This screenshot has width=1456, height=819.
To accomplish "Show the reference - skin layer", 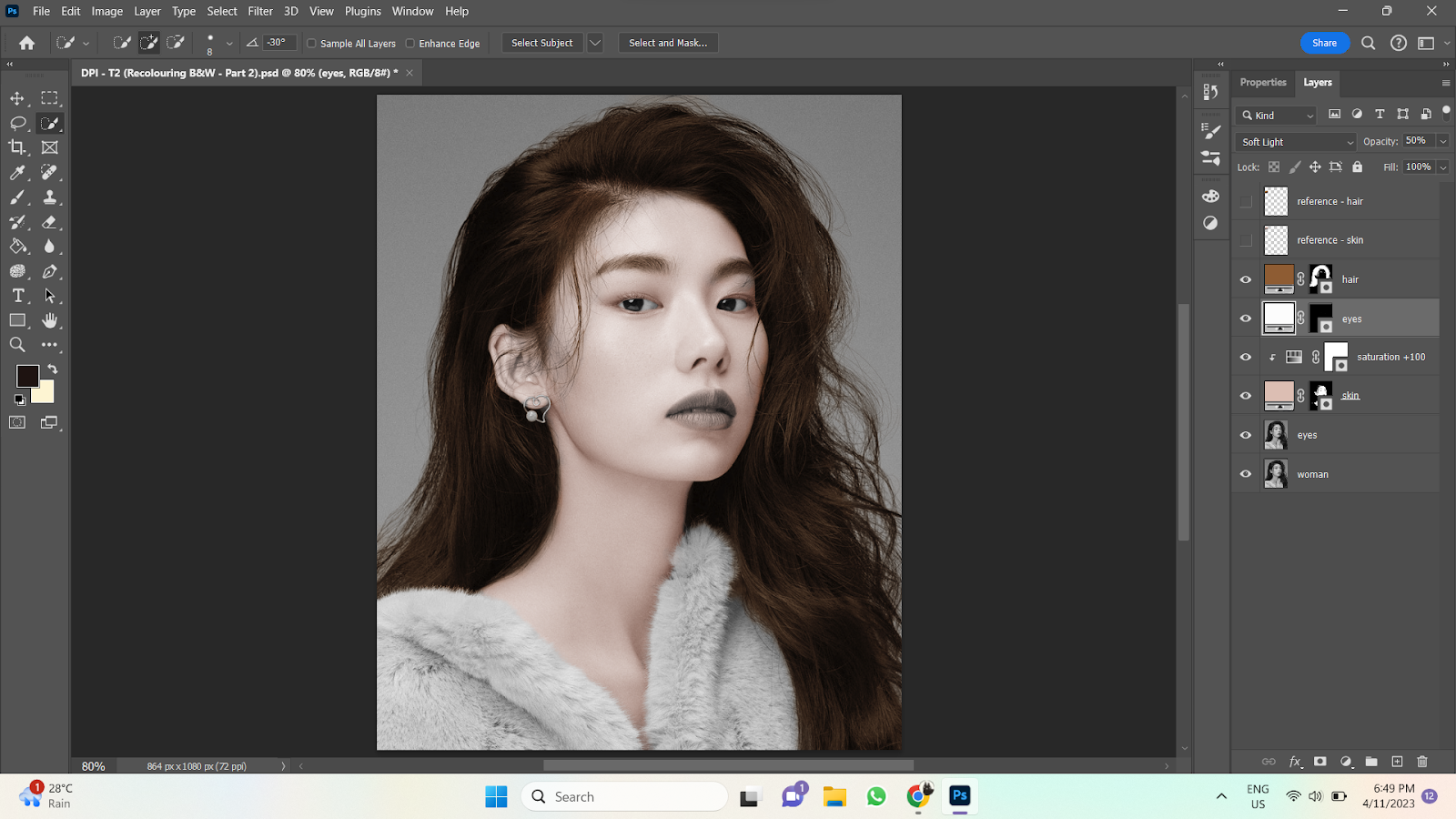I will pyautogui.click(x=1246, y=240).
